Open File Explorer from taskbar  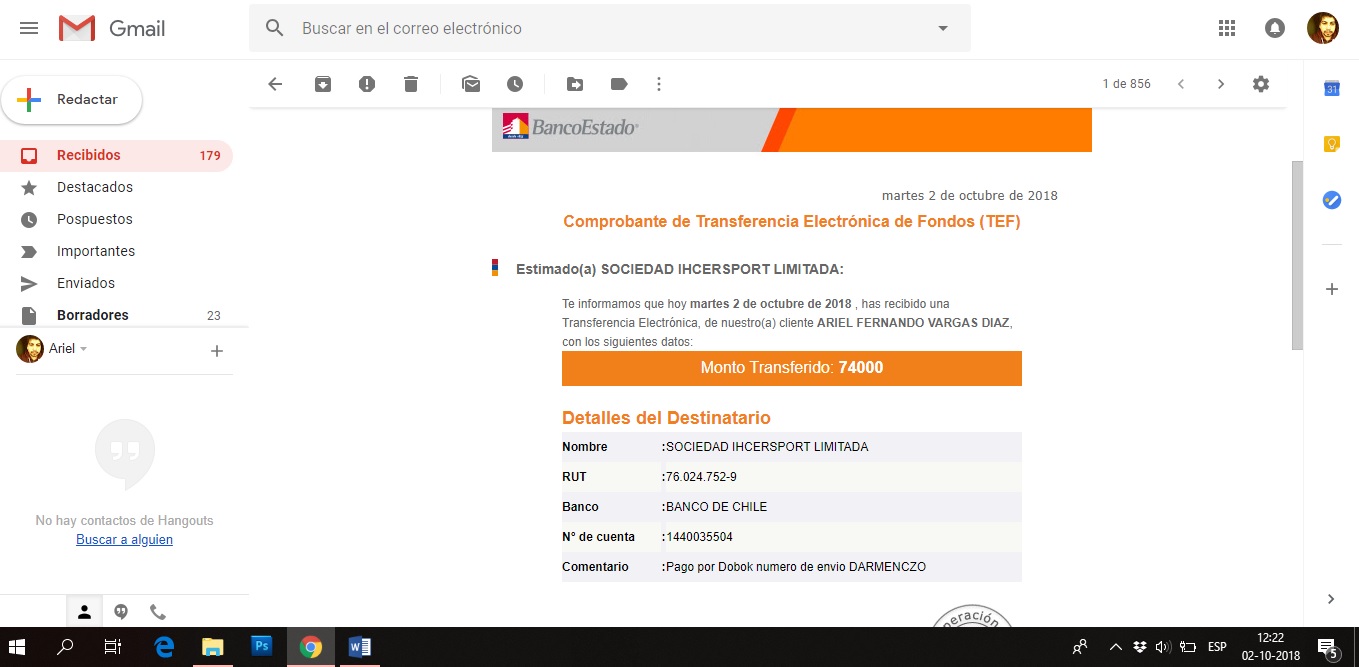212,647
